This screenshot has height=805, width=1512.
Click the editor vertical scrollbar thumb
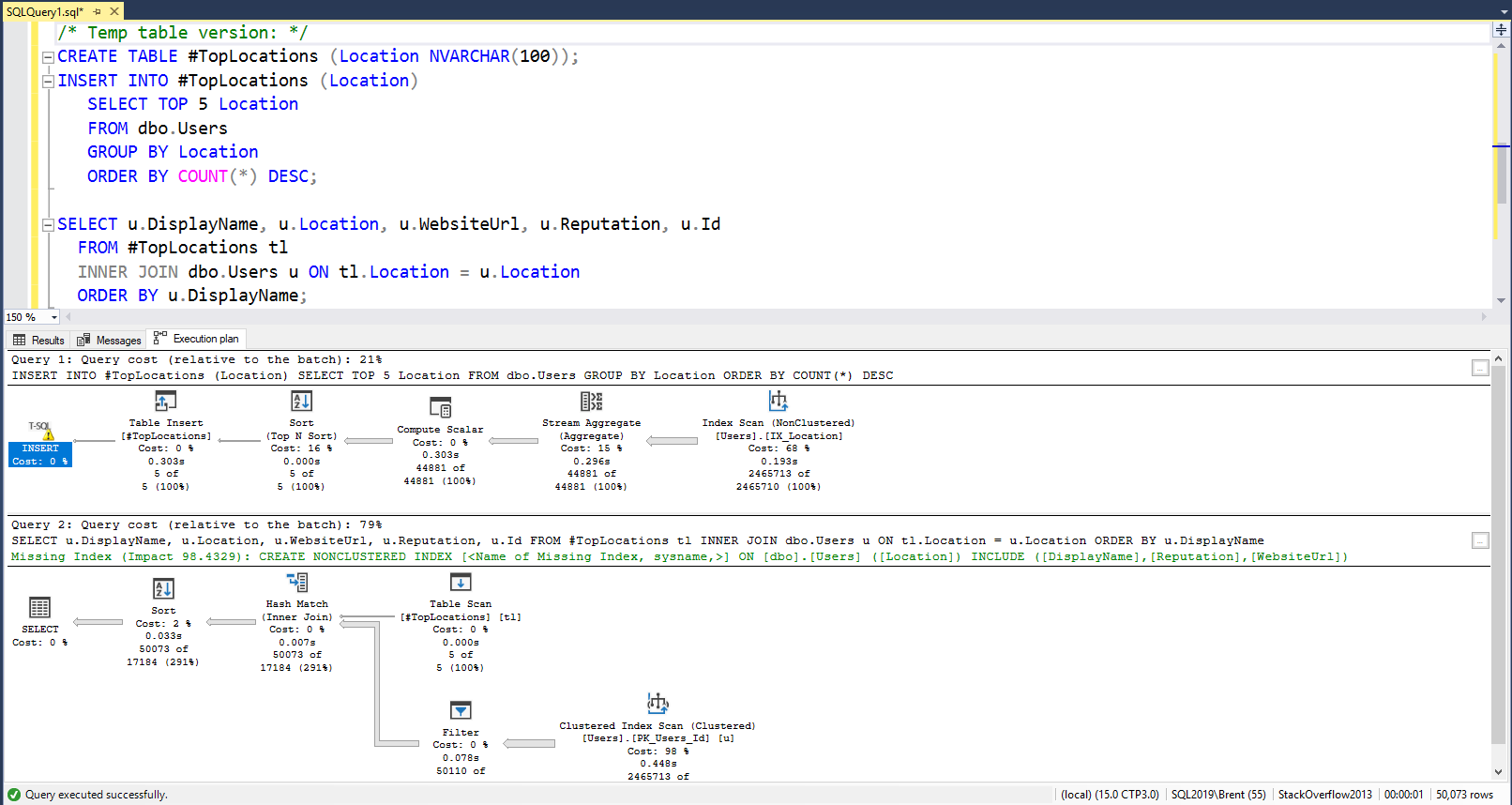coord(1502,174)
